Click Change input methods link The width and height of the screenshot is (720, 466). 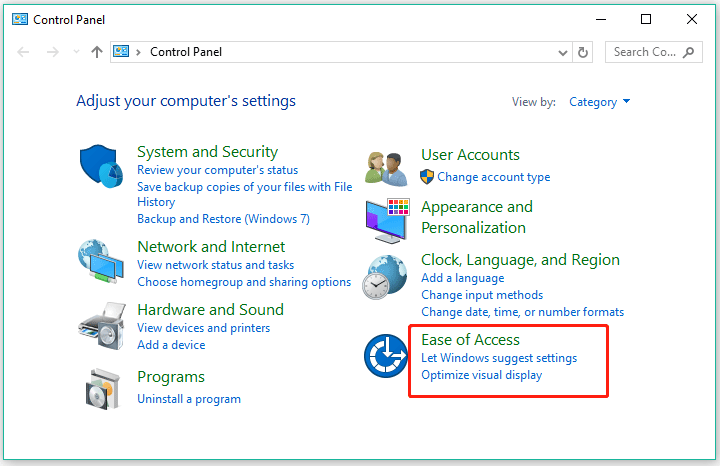pyautogui.click(x=482, y=295)
